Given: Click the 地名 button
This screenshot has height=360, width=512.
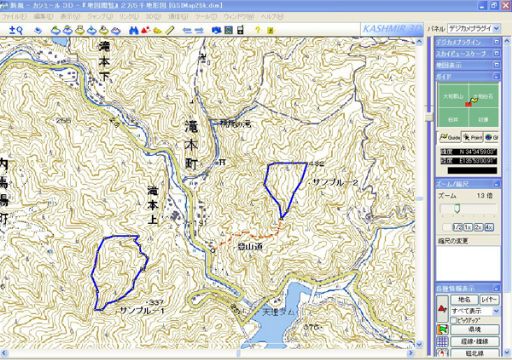Looking at the screenshot, I should tap(464, 300).
